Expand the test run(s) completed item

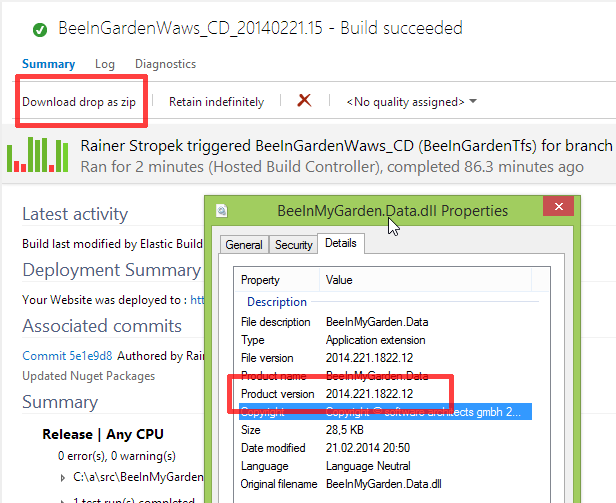(x=62, y=501)
